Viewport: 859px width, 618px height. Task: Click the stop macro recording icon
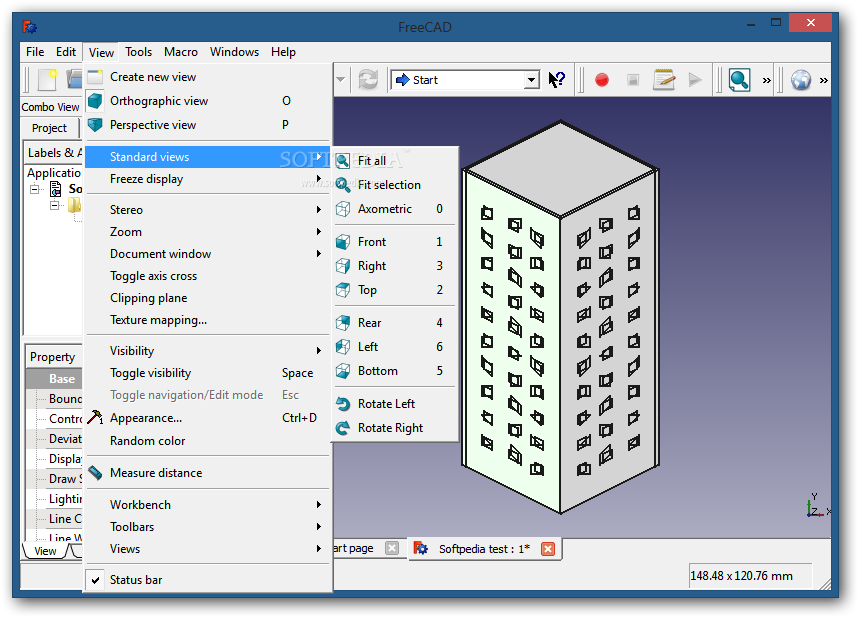point(633,80)
